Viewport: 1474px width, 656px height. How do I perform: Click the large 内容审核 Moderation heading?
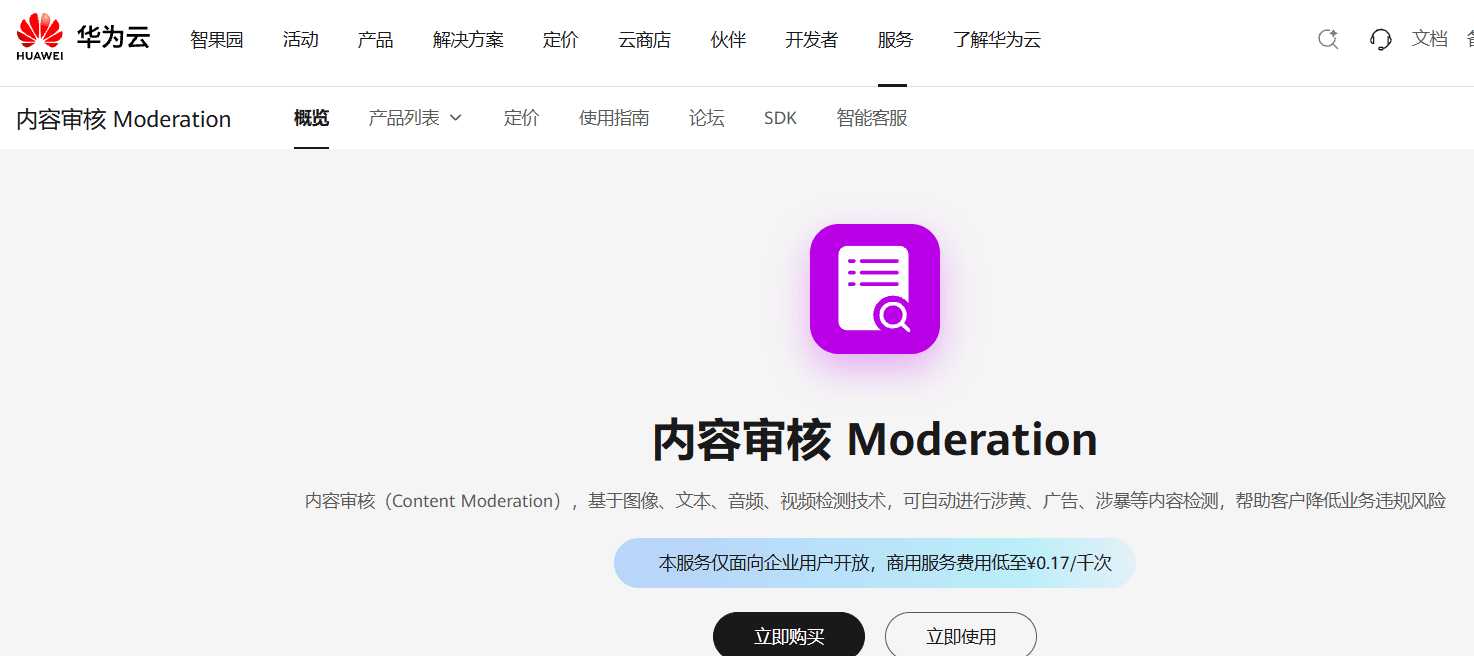(x=875, y=440)
